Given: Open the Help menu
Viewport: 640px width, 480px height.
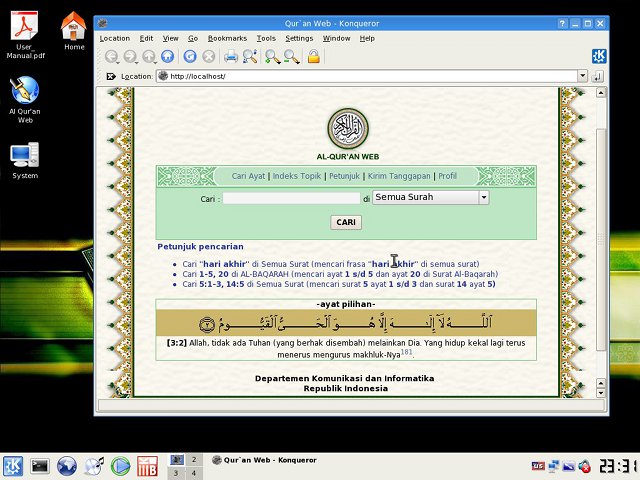Looking at the screenshot, I should point(367,38).
